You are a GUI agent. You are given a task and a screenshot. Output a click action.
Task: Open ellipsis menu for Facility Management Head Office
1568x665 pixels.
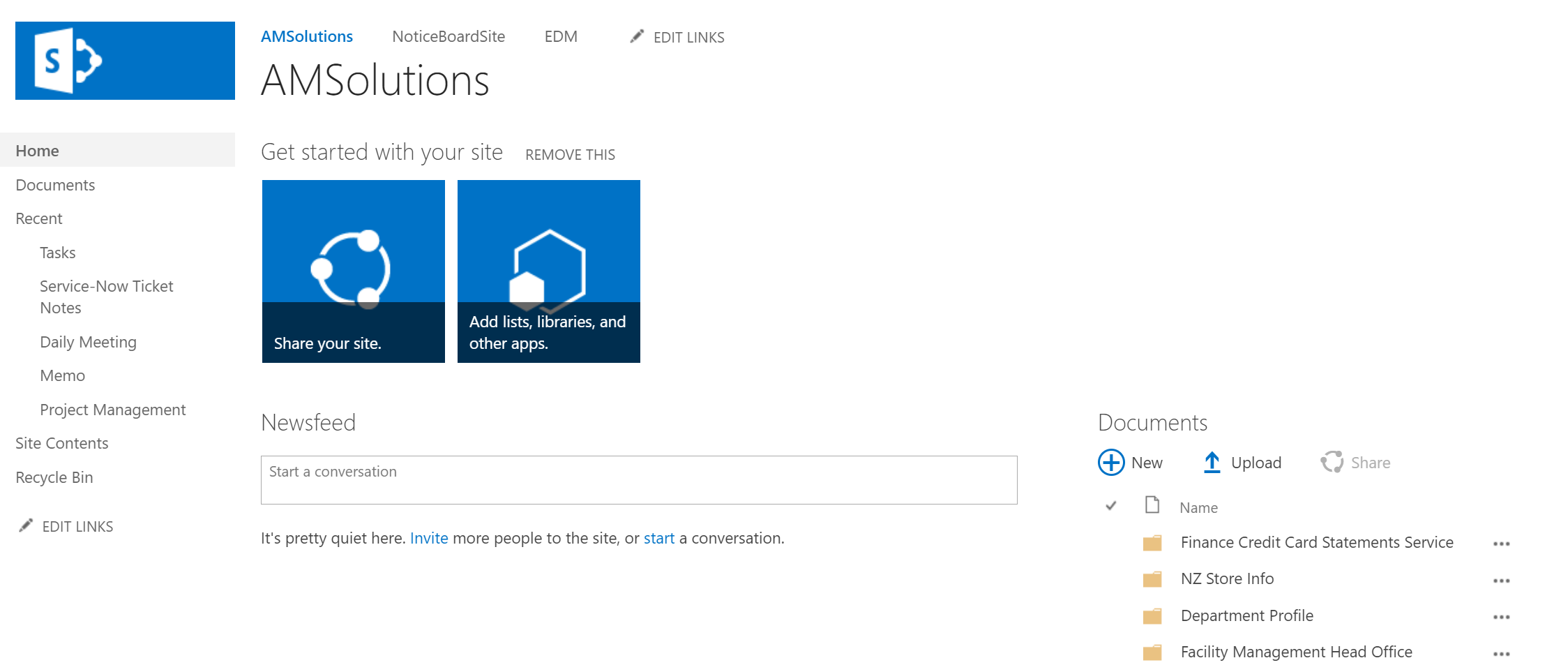[1501, 654]
